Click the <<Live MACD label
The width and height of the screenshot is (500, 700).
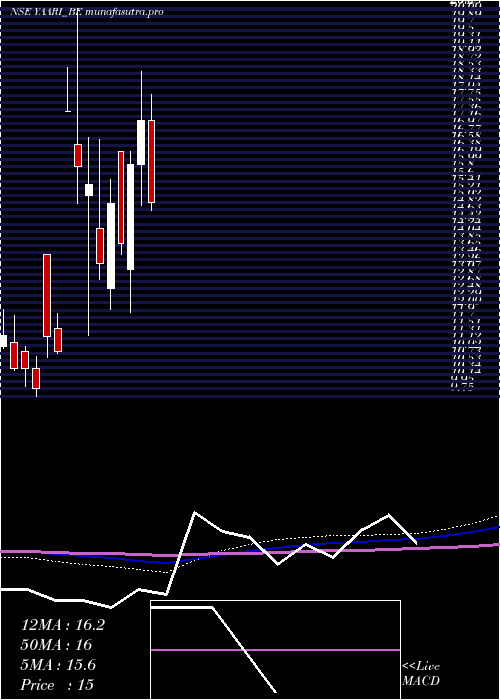click(421, 674)
